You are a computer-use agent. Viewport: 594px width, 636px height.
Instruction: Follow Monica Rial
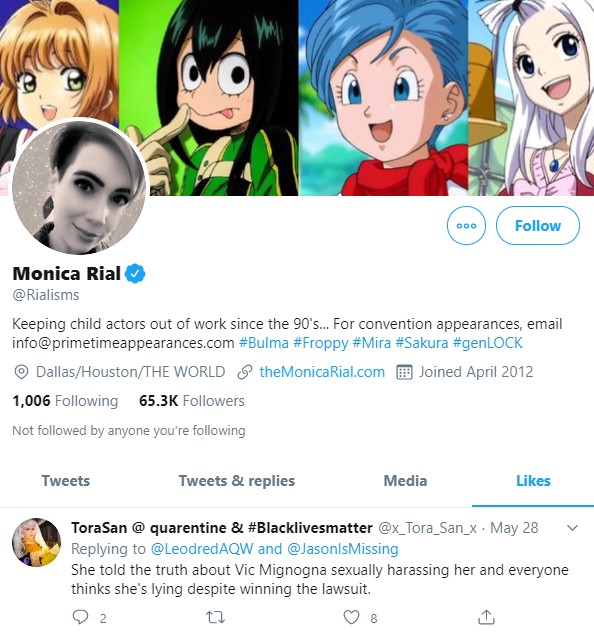click(x=538, y=226)
